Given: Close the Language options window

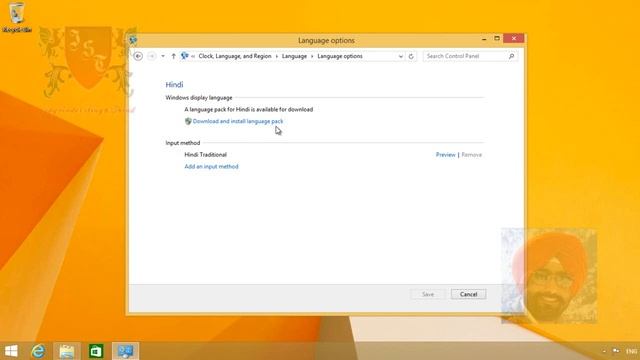Looking at the screenshot, I should (x=514, y=38).
